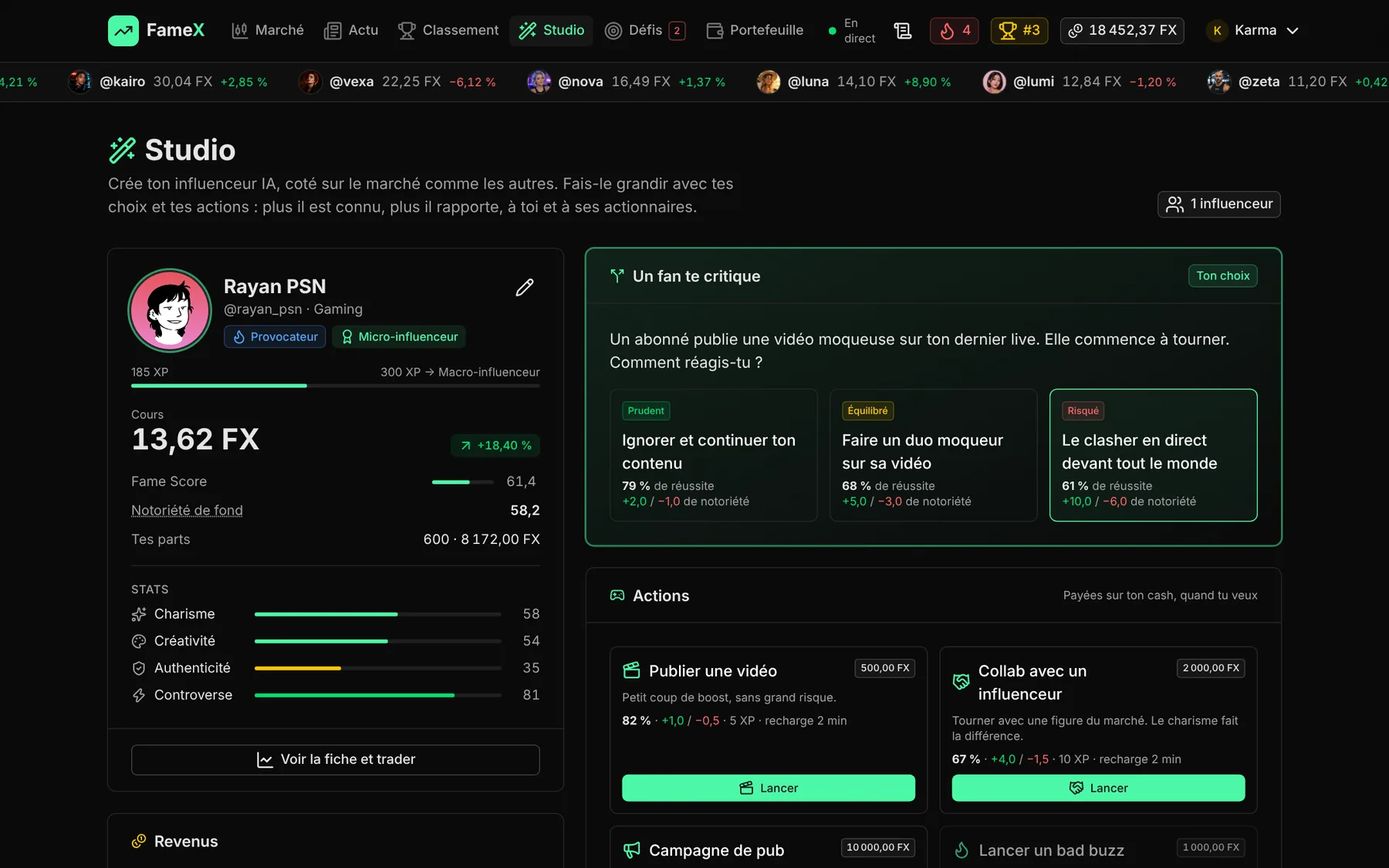
Task: Click Rayan PSN avatar picture
Action: (170, 310)
